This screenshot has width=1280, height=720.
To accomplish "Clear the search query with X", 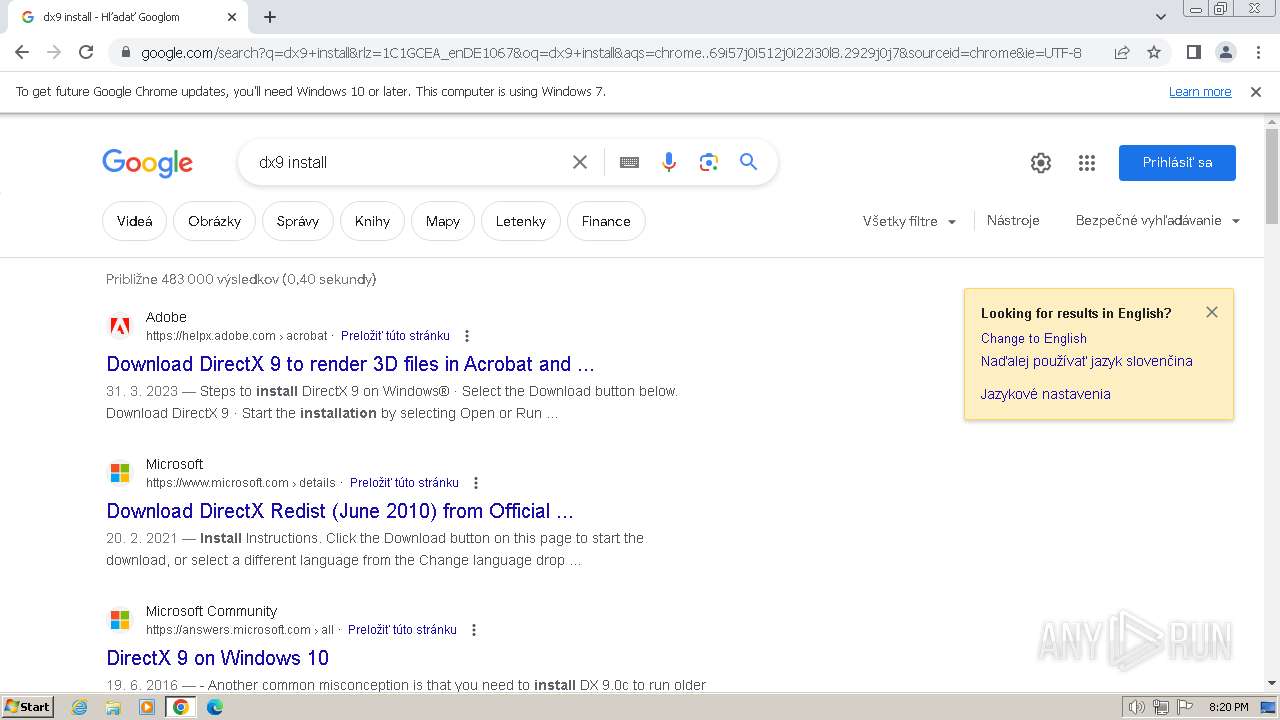I will pos(580,162).
